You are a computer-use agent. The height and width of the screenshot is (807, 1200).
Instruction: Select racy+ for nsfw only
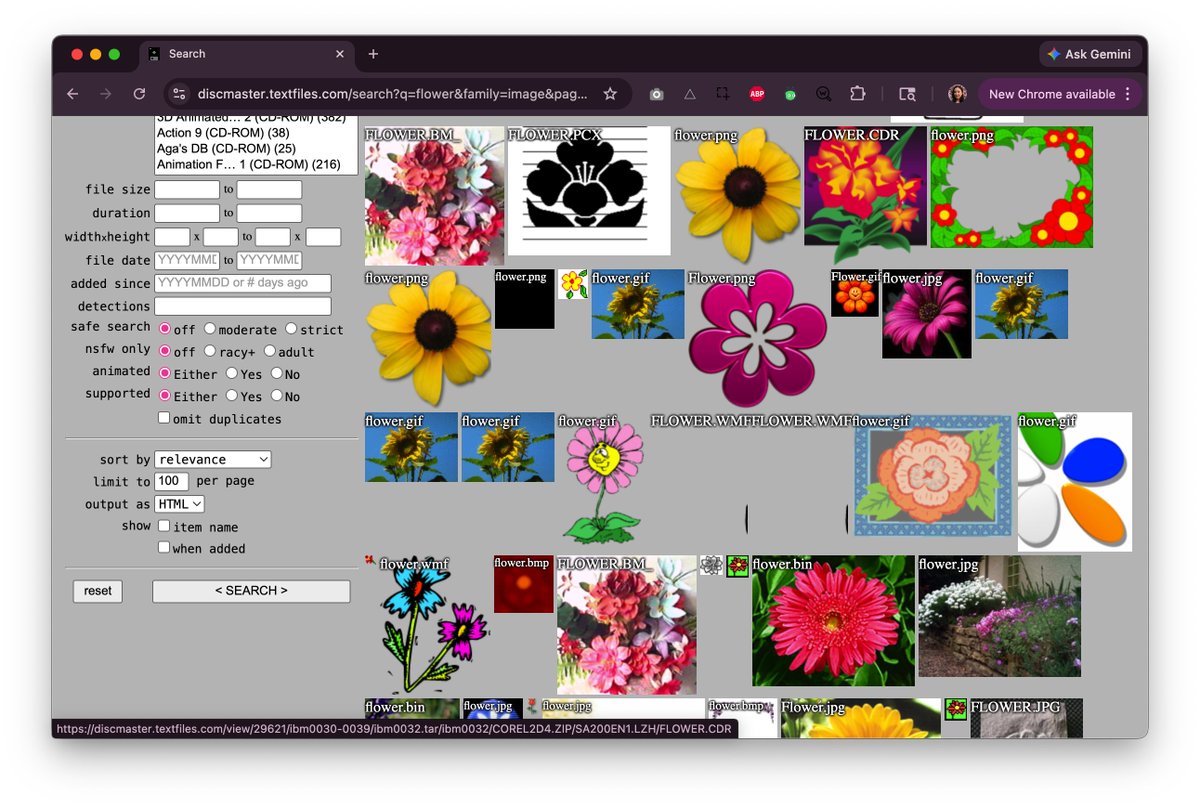(210, 351)
